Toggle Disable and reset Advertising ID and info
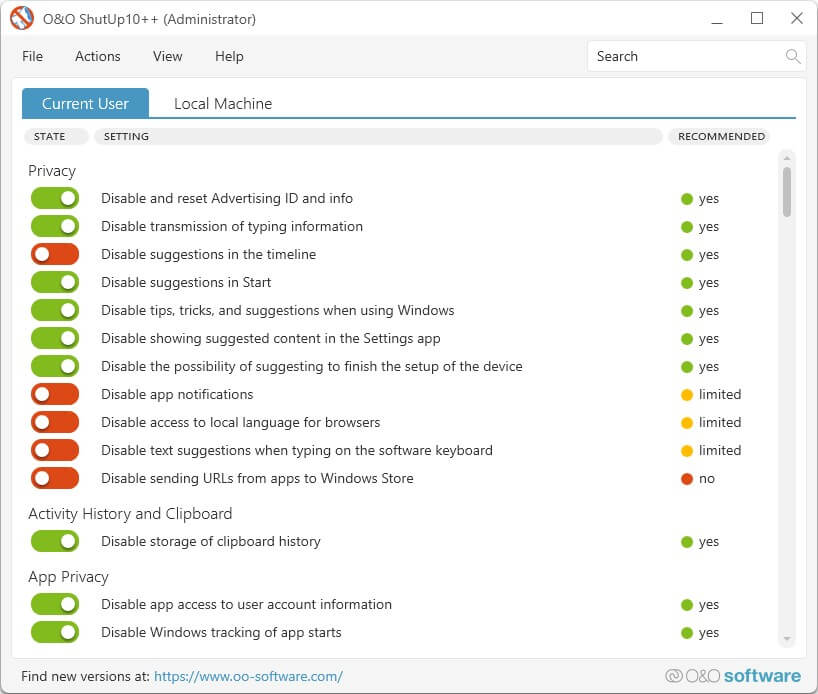The height and width of the screenshot is (694, 818). 55,198
